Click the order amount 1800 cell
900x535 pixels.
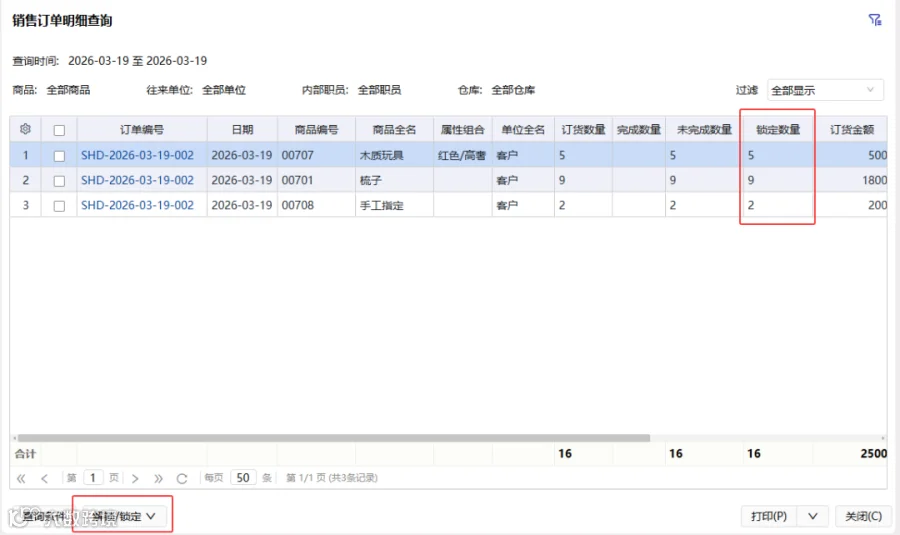click(852, 180)
